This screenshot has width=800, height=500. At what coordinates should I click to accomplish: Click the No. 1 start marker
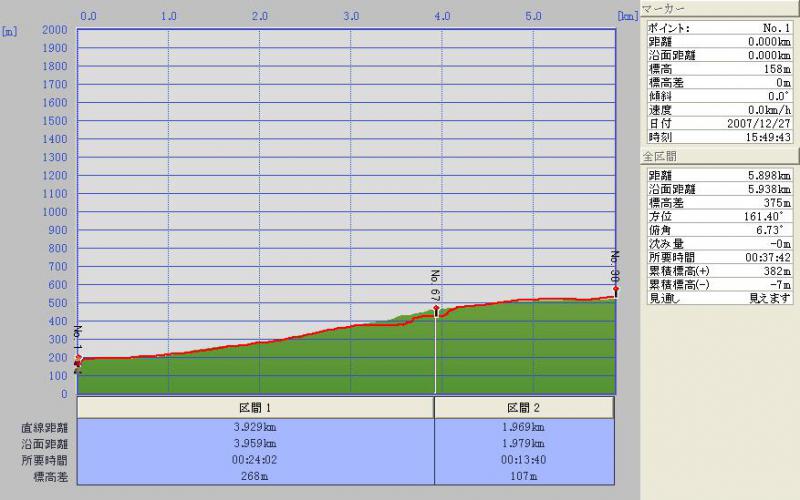(x=78, y=361)
